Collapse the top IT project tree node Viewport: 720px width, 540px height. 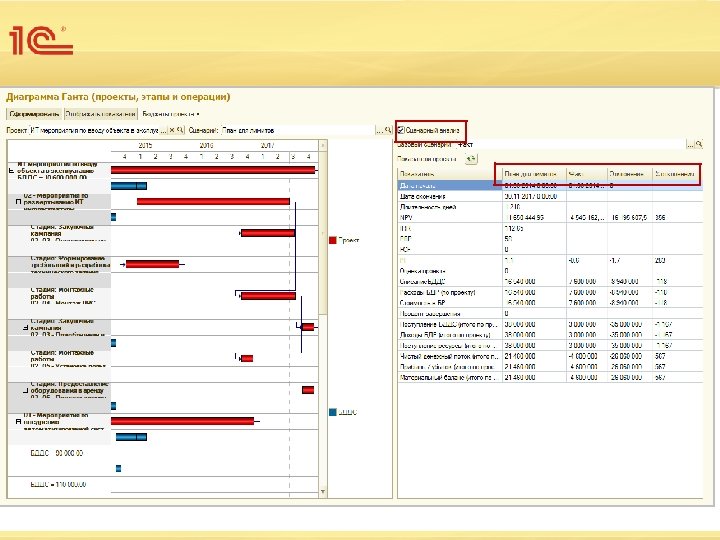tap(12, 172)
